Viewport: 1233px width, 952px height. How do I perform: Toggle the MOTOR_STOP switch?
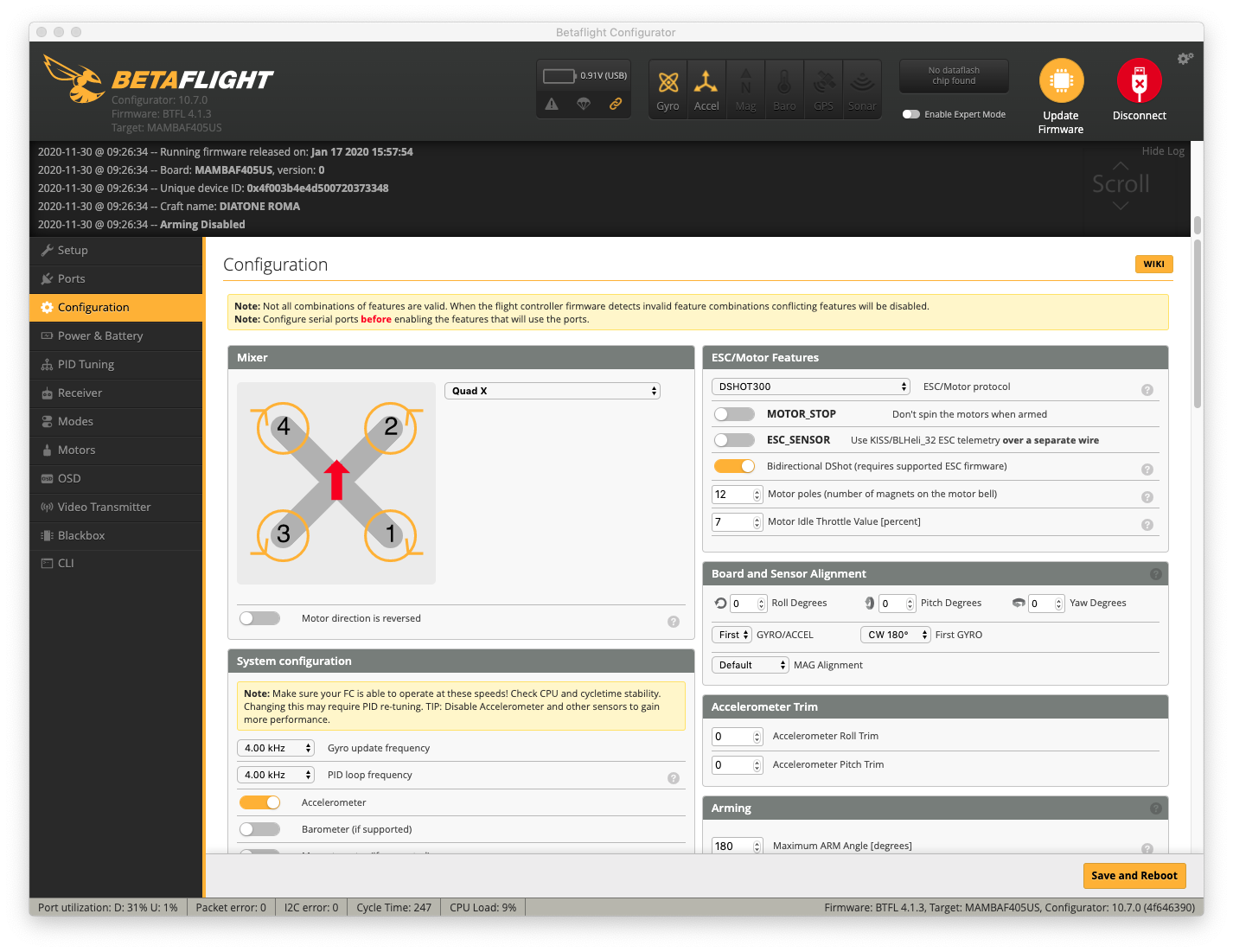pos(734,414)
